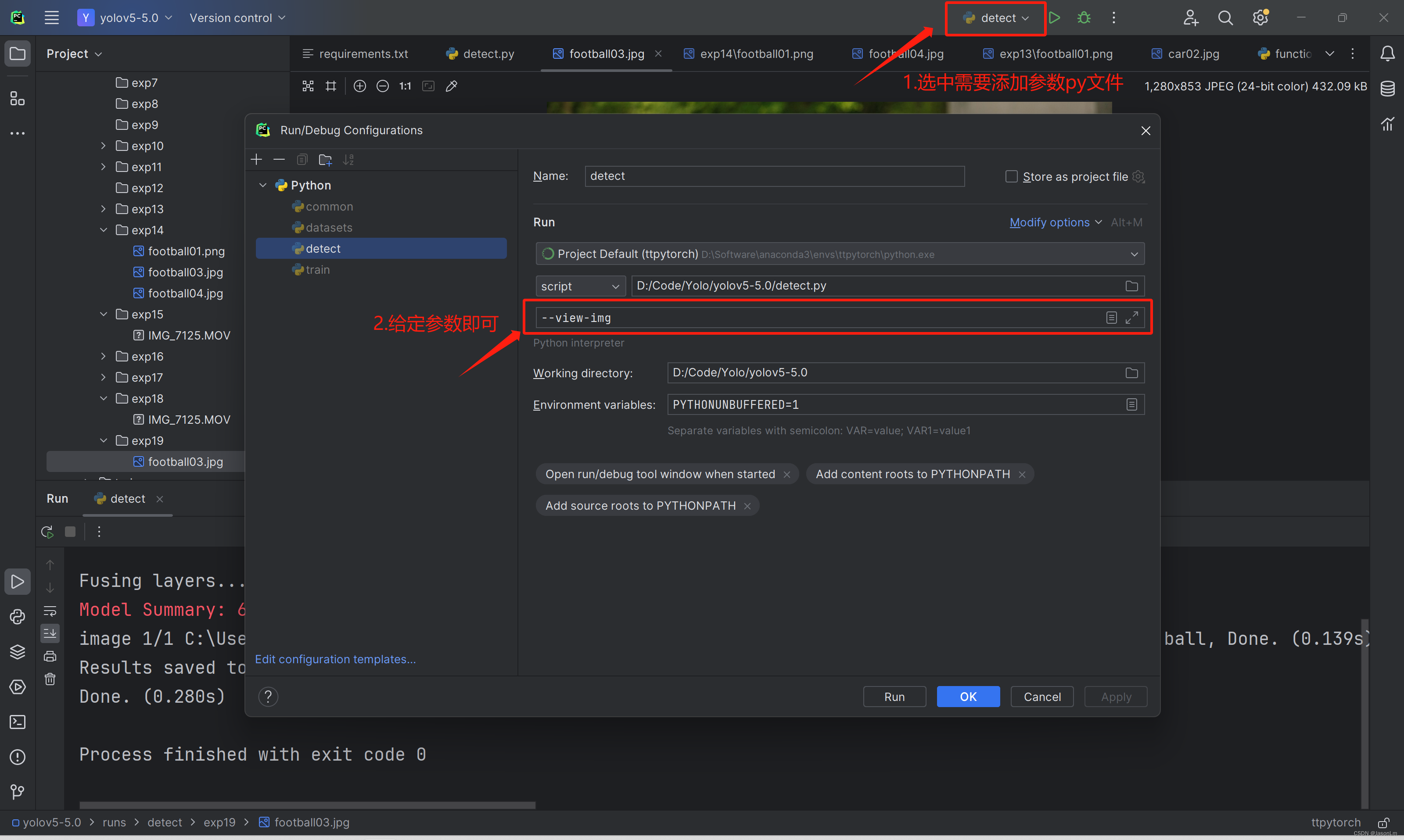Screen dimensions: 1404x840
Task: Zoom out on the image viewer
Action: 382,86
